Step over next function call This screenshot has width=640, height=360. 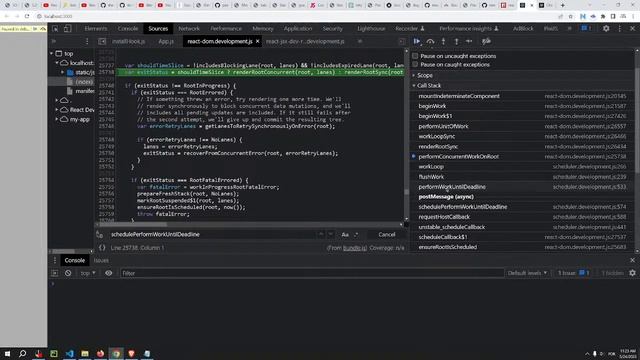pos(430,41)
